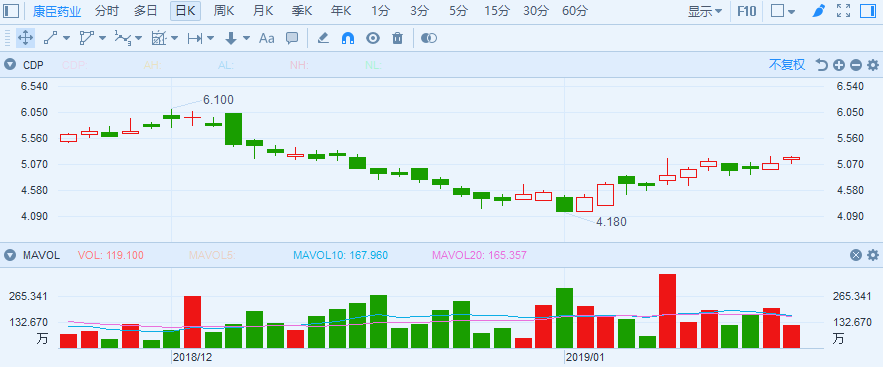
Task: Switch to the 60分 minute chart tab
Action: pos(575,11)
